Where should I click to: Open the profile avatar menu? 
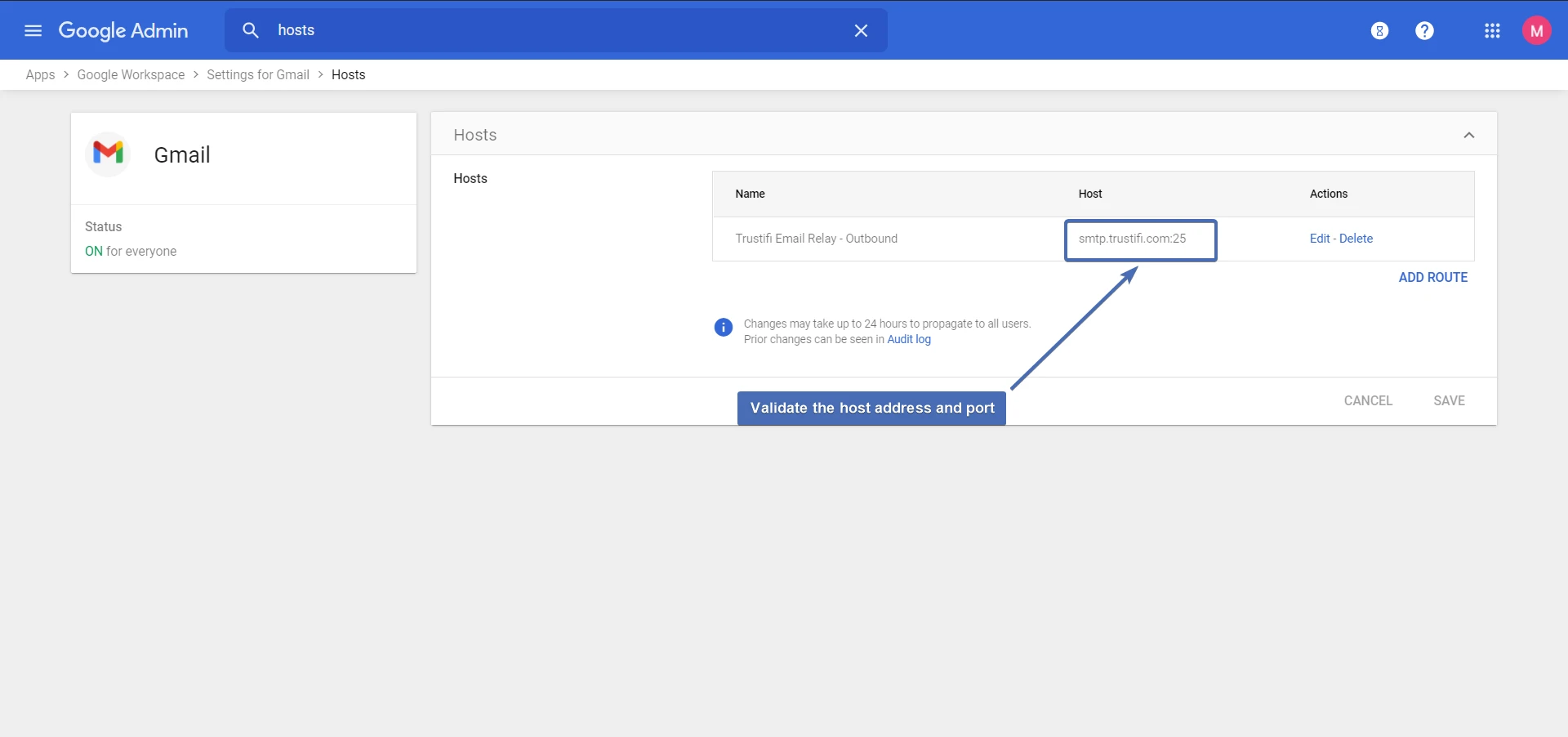tap(1538, 30)
